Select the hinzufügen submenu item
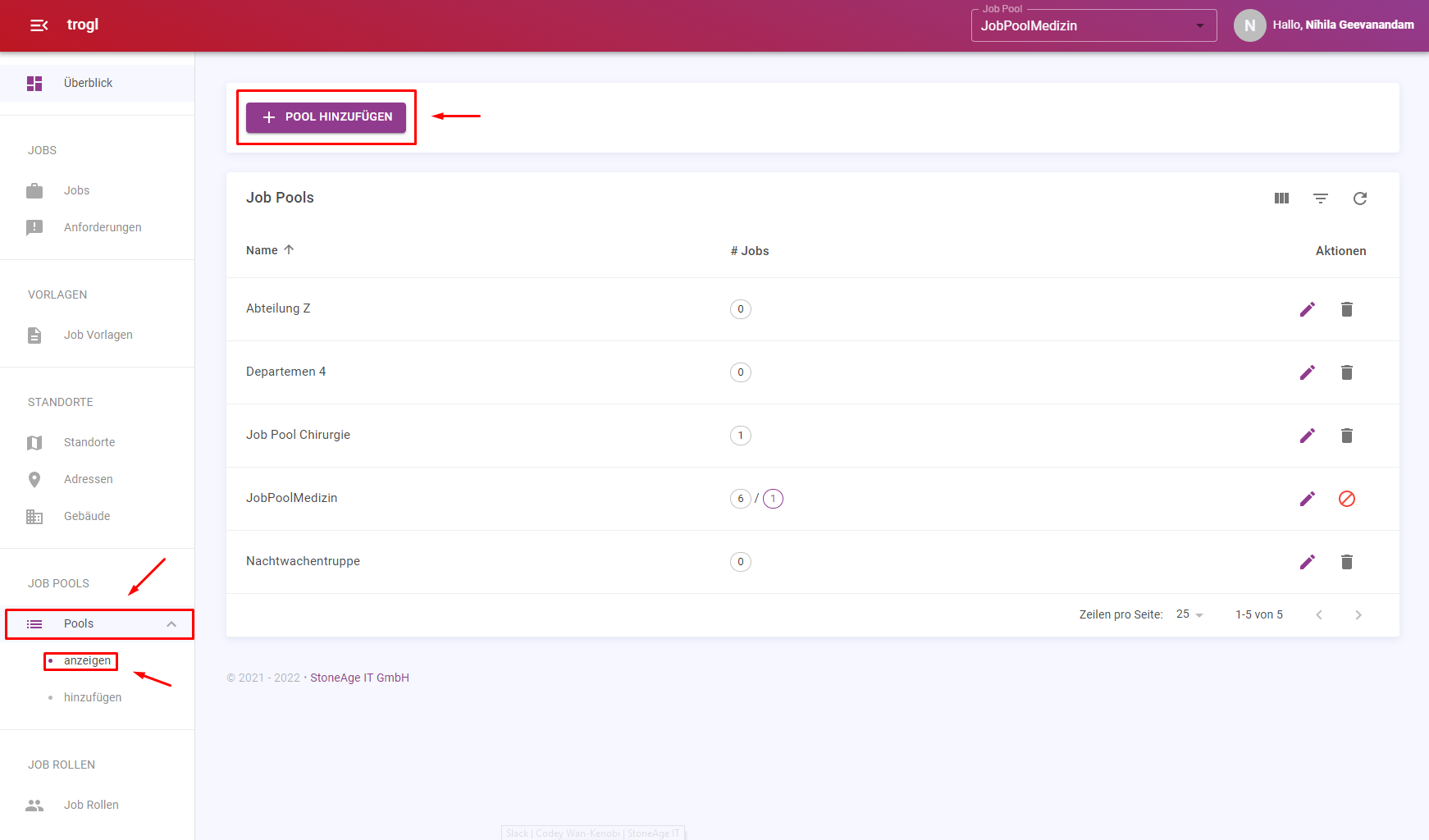Viewport: 1429px width, 840px height. coord(93,697)
